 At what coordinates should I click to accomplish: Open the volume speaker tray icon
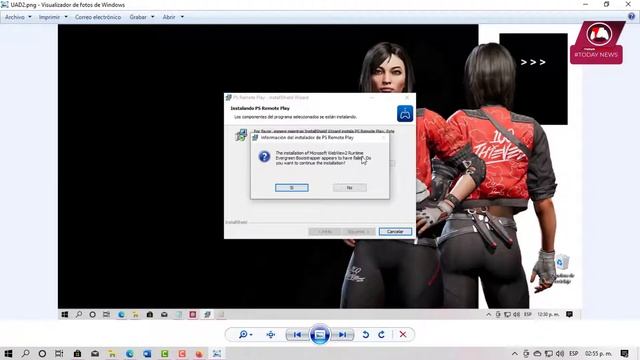(x=560, y=353)
